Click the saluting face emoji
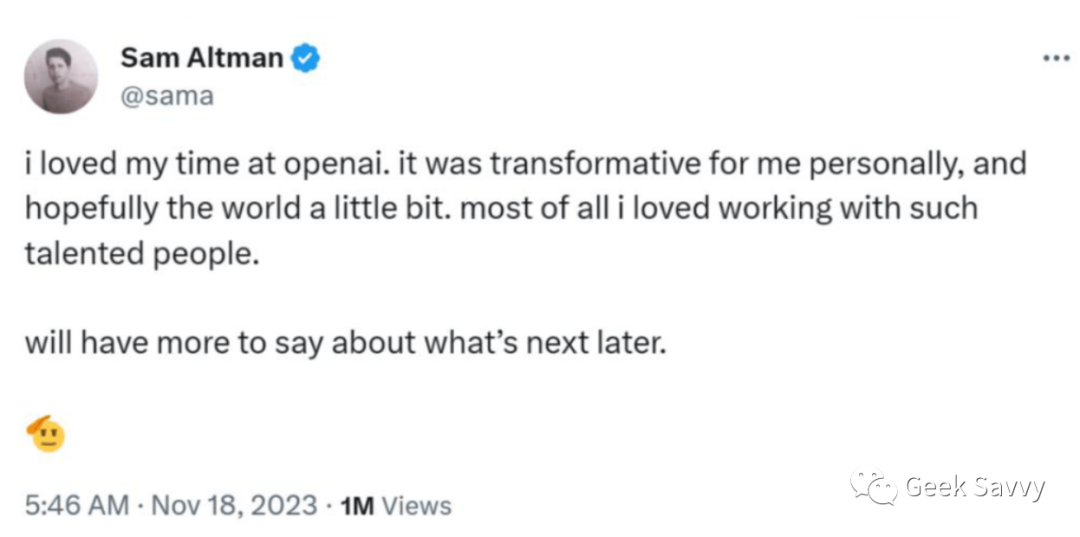The image size is (1080, 537). (x=46, y=434)
